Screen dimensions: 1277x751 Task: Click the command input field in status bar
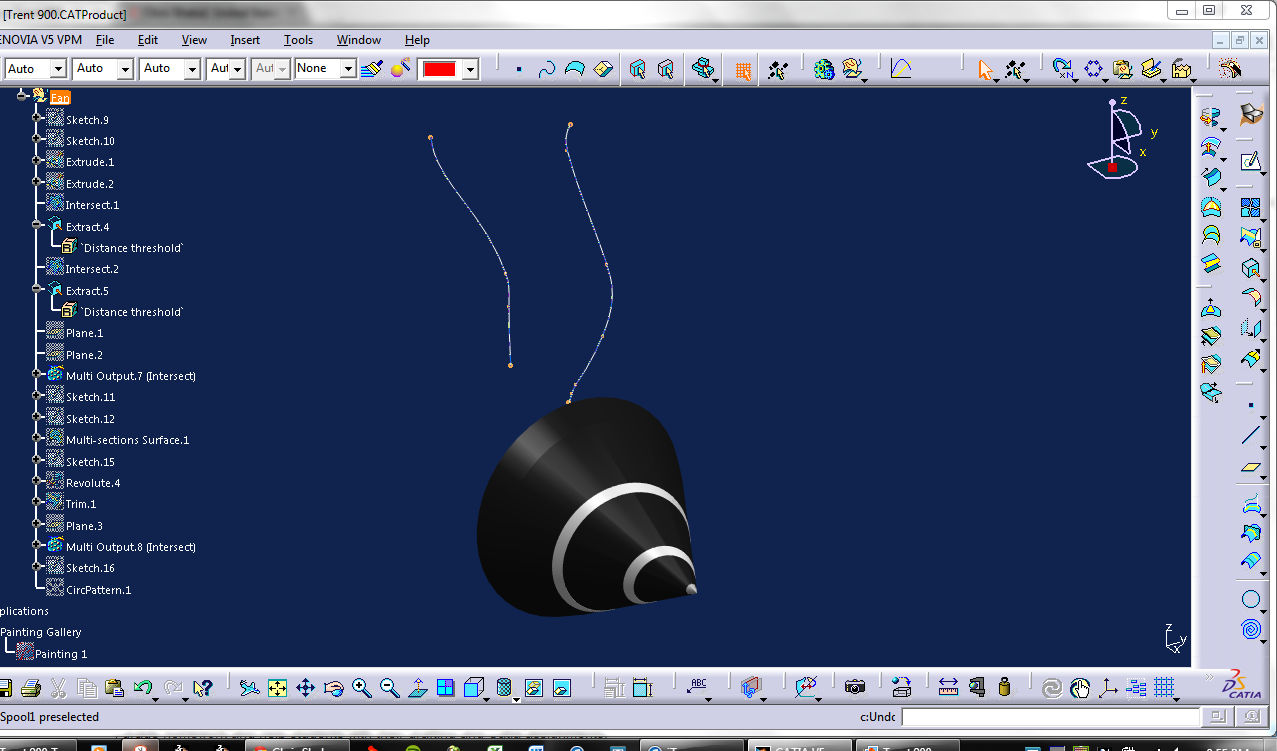pos(1050,717)
